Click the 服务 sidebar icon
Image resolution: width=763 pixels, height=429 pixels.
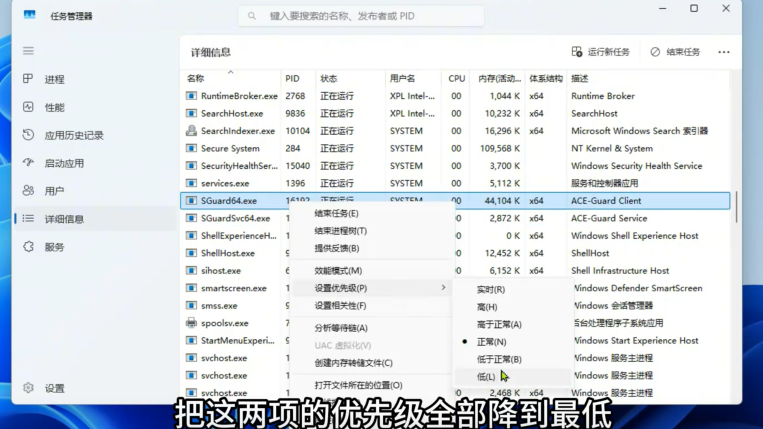pyautogui.click(x=28, y=247)
